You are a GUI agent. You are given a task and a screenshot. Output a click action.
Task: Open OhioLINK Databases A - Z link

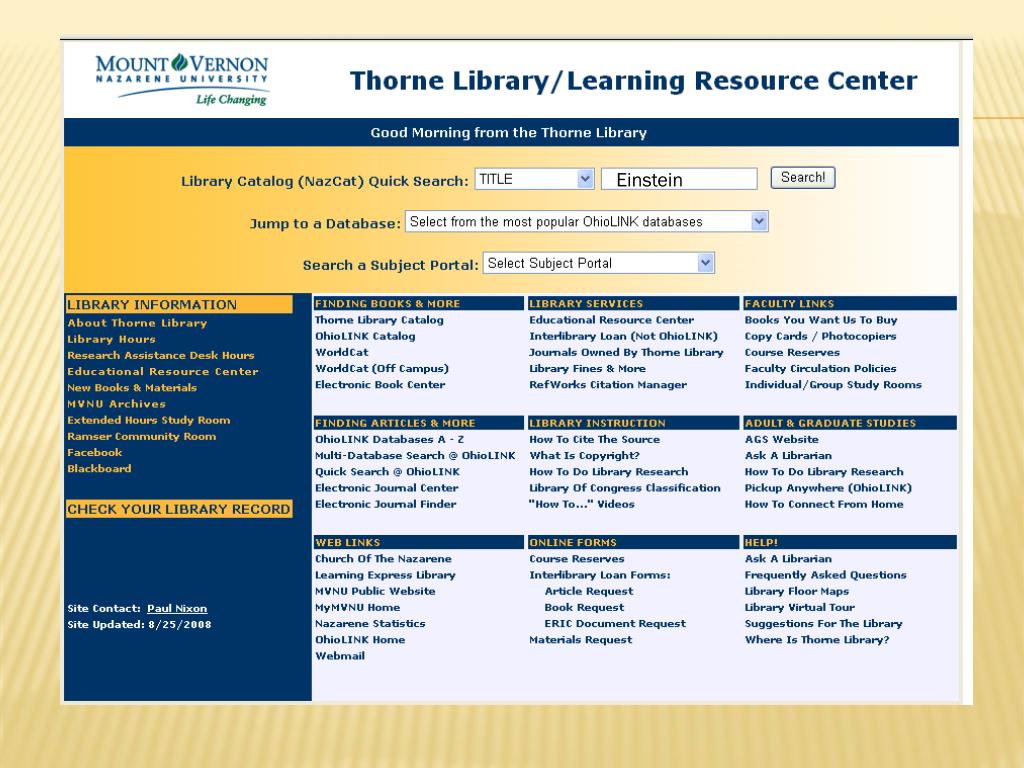pyautogui.click(x=389, y=440)
